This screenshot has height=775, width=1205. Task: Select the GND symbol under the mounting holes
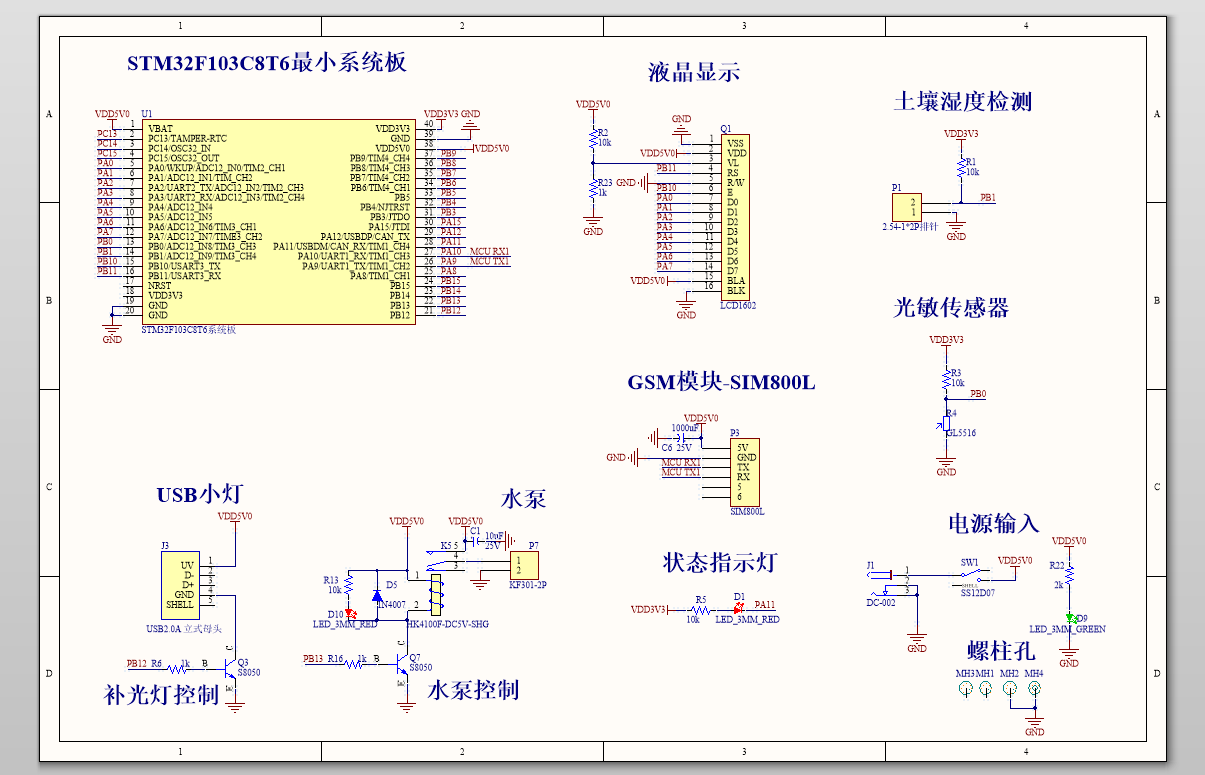click(1034, 724)
